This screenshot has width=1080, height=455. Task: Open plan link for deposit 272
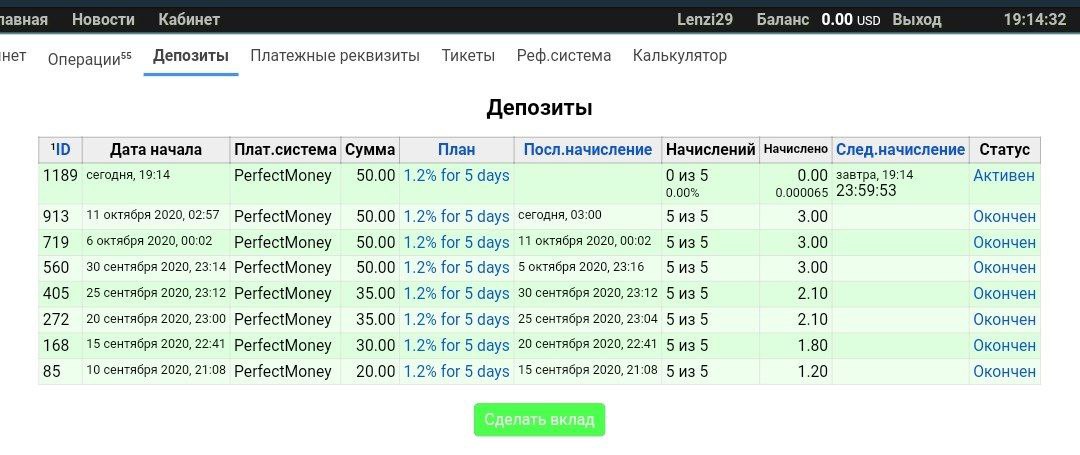pos(456,320)
